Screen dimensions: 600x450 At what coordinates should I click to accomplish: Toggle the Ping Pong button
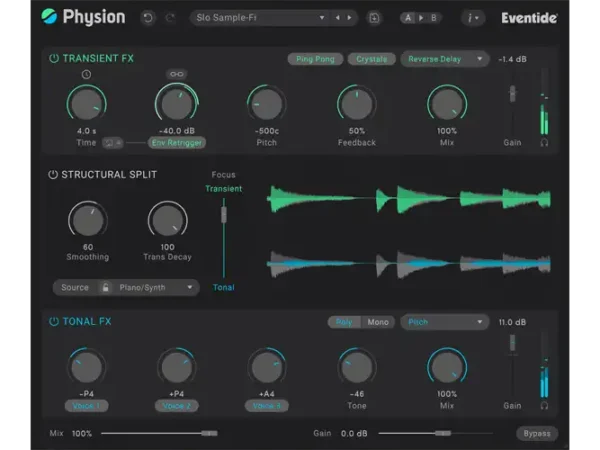pos(315,59)
